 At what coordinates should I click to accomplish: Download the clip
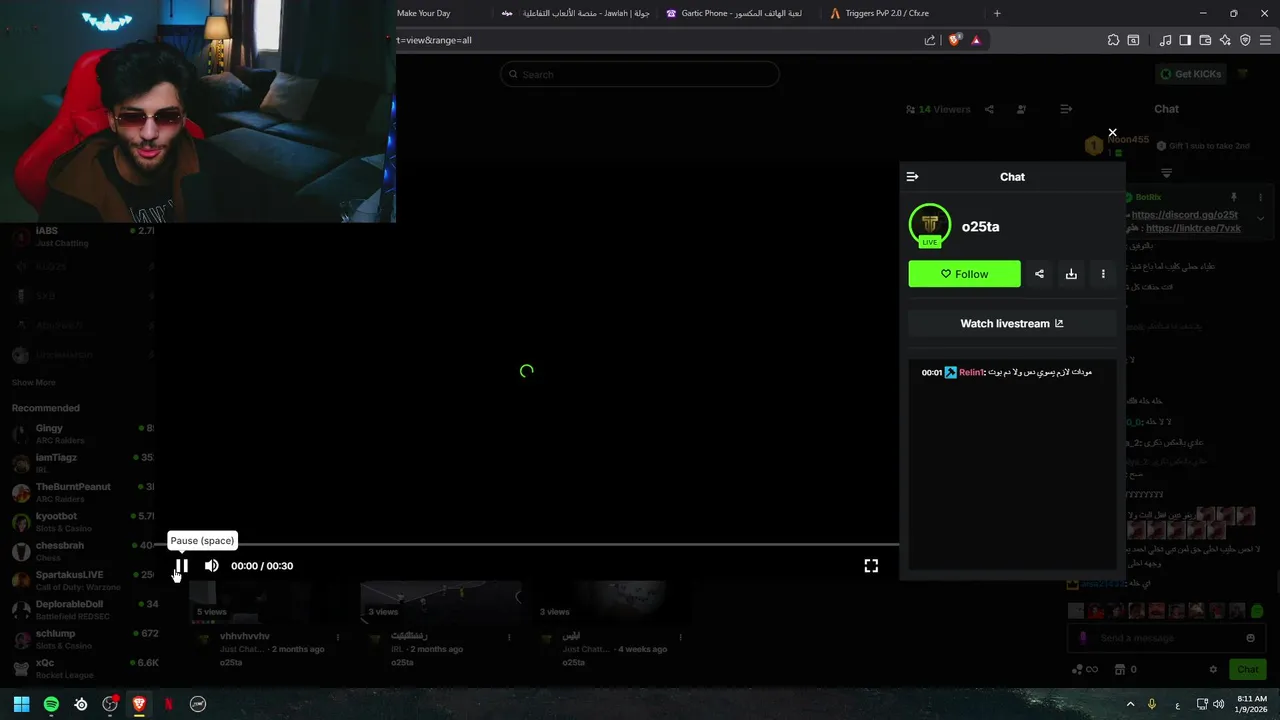click(x=1071, y=274)
